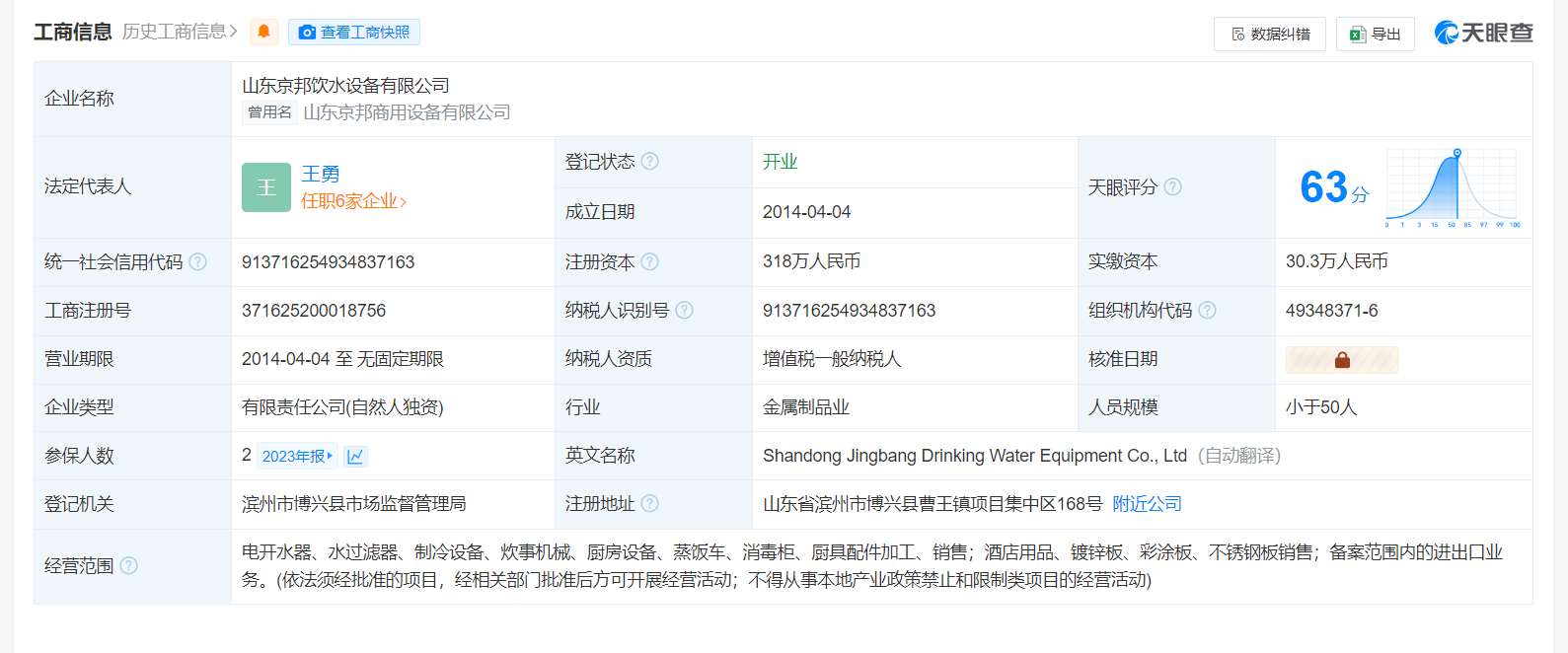This screenshot has width=1568, height=653.
Task: Click the 纳税人识别号 value 913716254934837163
Action: pos(849,311)
